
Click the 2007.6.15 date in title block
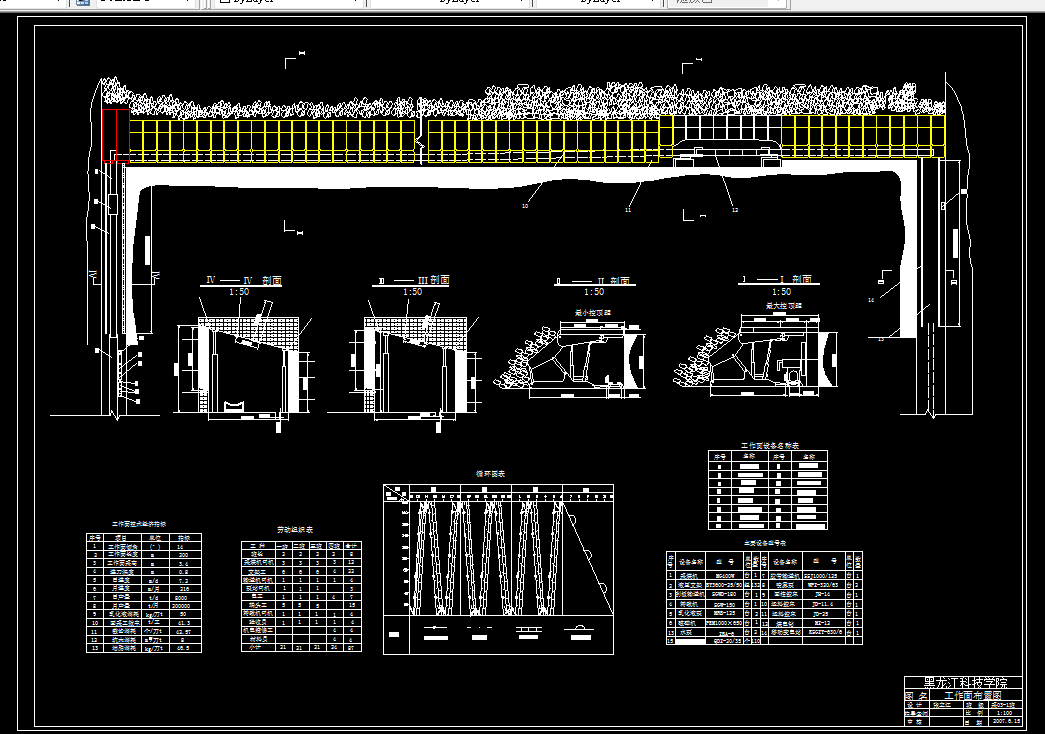[x=1006, y=721]
